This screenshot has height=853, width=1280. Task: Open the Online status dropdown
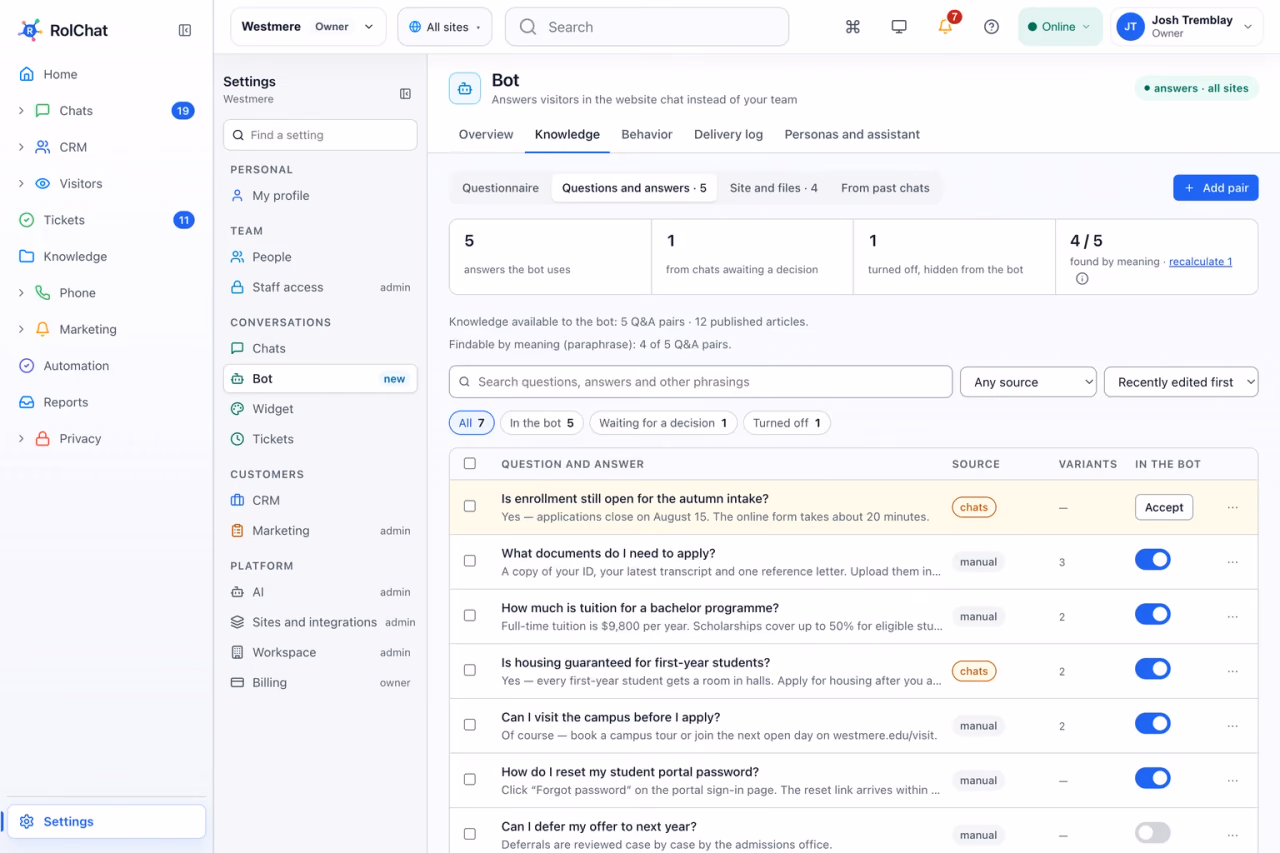tap(1060, 27)
